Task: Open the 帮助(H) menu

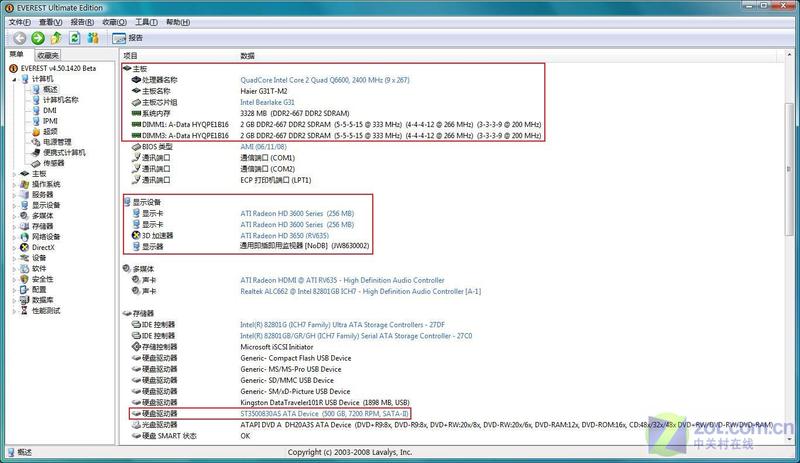Action: click(x=178, y=22)
